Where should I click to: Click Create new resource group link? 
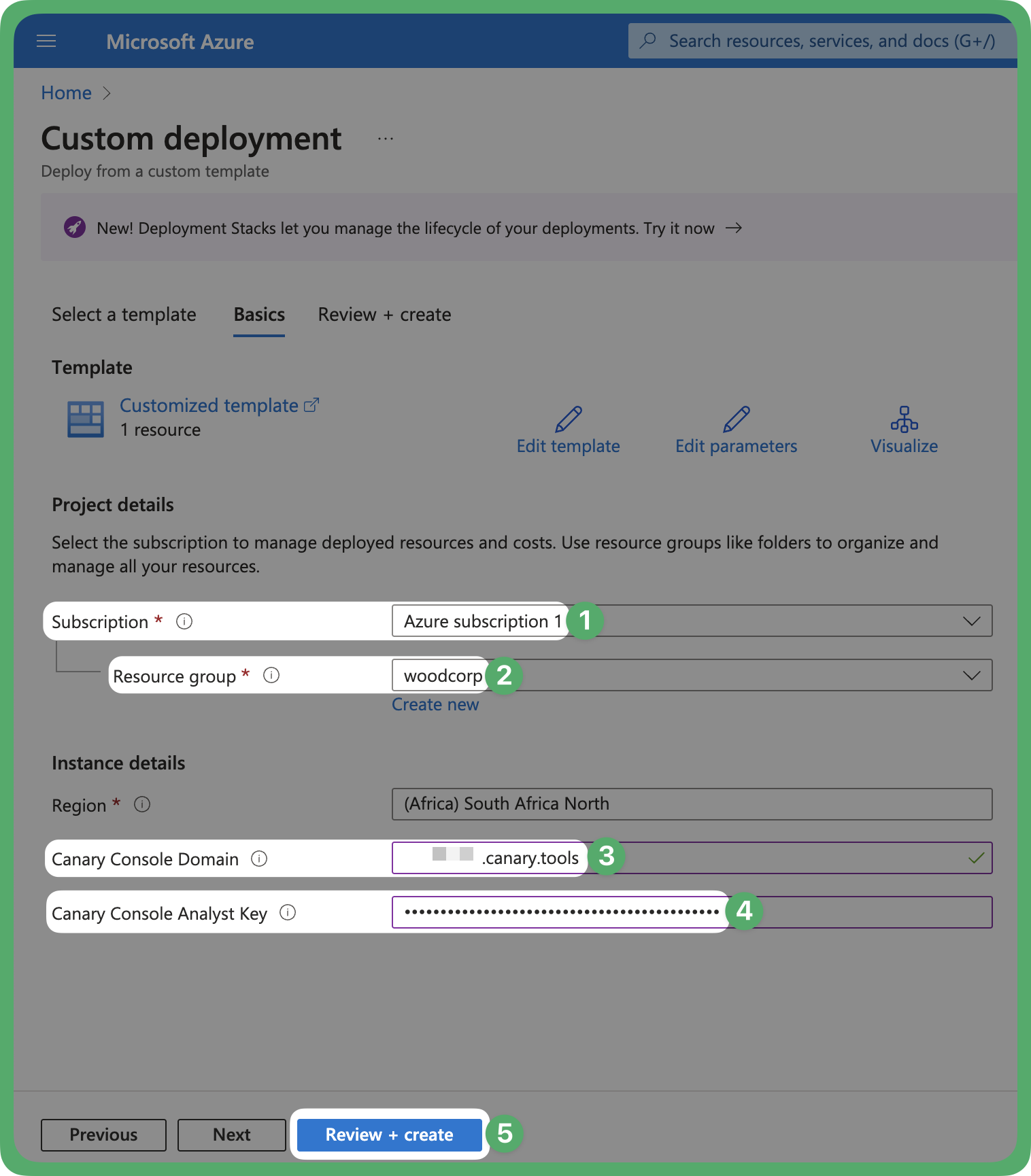(x=435, y=704)
